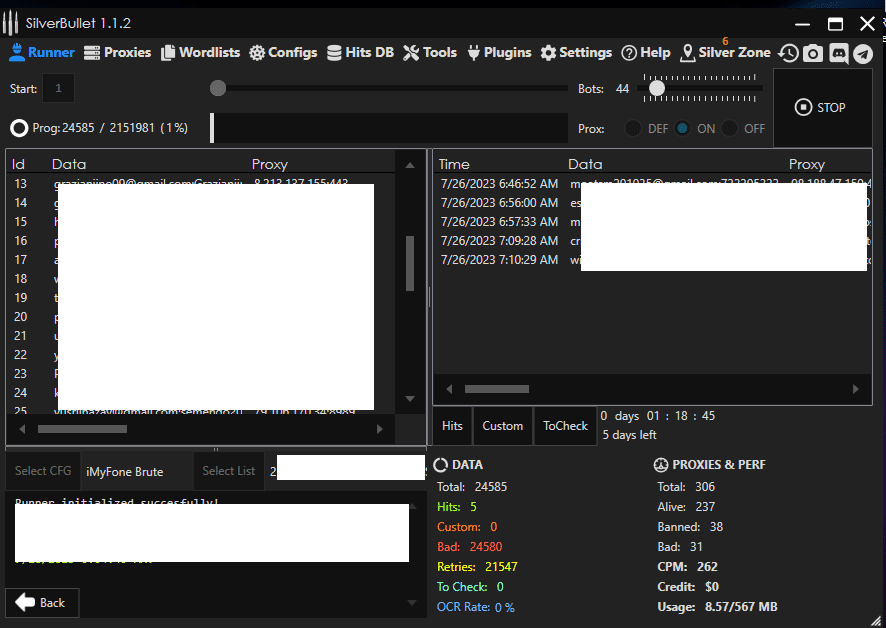Click the camera screenshot icon
Viewport: 886px width, 628px height.
click(x=813, y=54)
